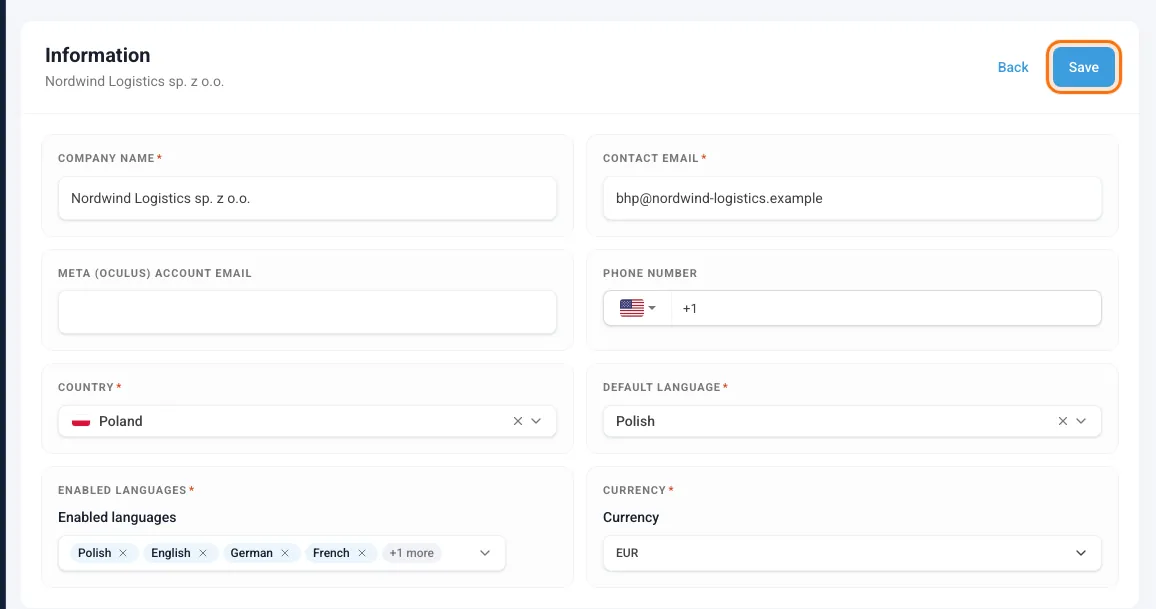Image resolution: width=1156 pixels, height=609 pixels.
Task: Edit the Contact Email field
Action: coord(852,198)
